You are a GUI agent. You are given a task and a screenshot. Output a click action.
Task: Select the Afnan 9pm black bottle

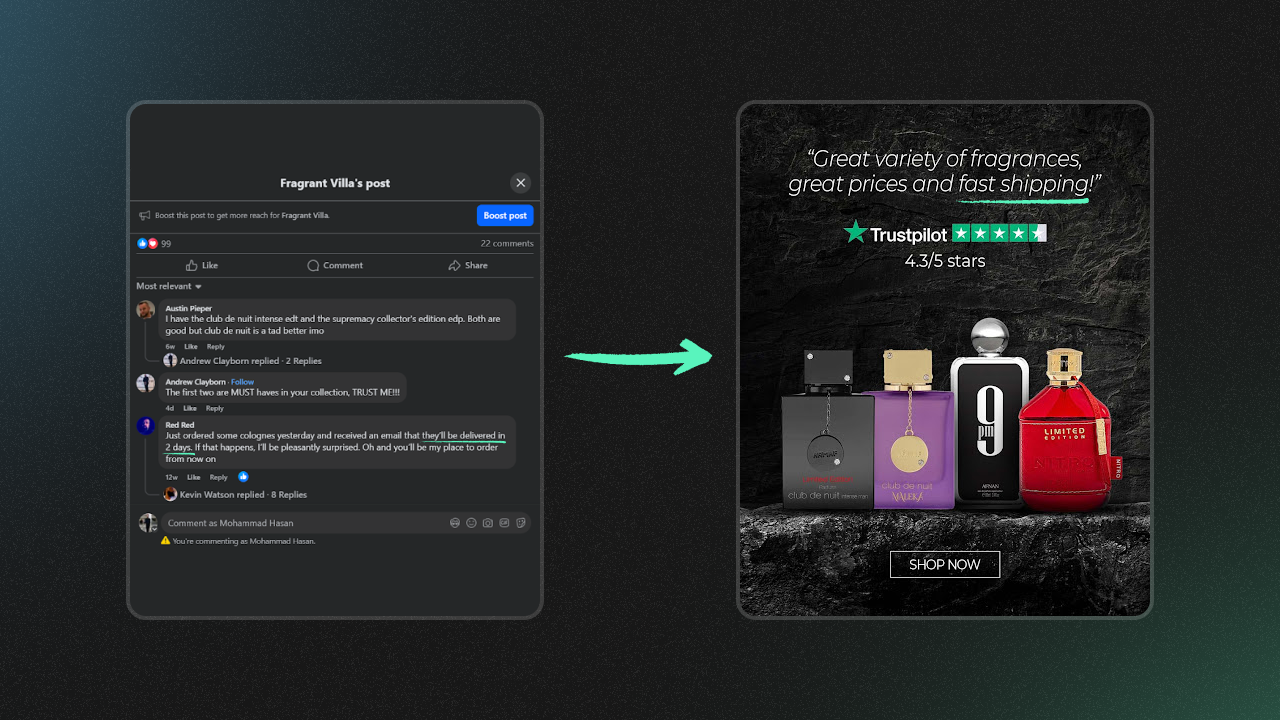pyautogui.click(x=988, y=410)
